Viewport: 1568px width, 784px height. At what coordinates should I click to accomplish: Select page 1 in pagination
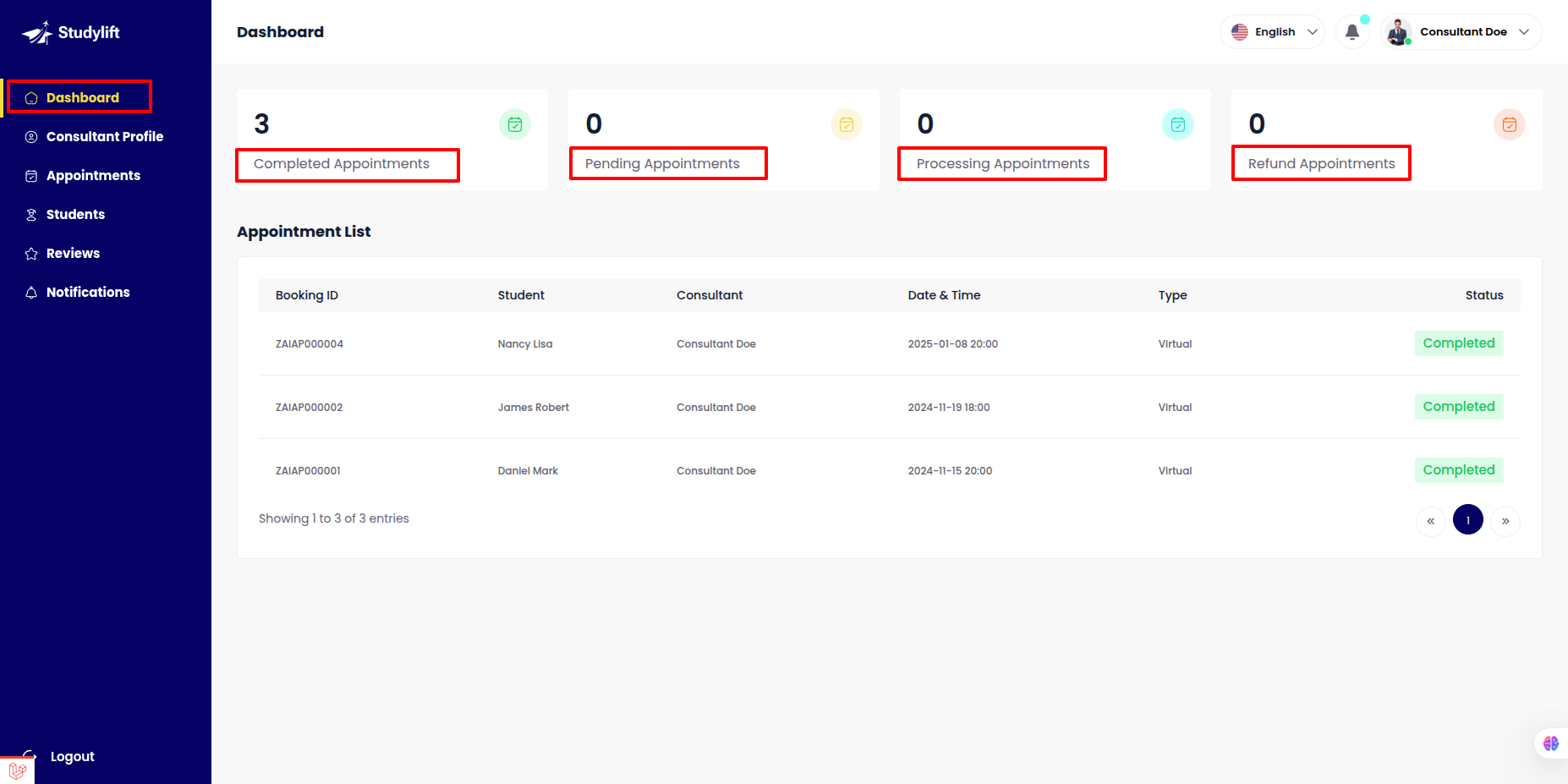coord(1468,520)
